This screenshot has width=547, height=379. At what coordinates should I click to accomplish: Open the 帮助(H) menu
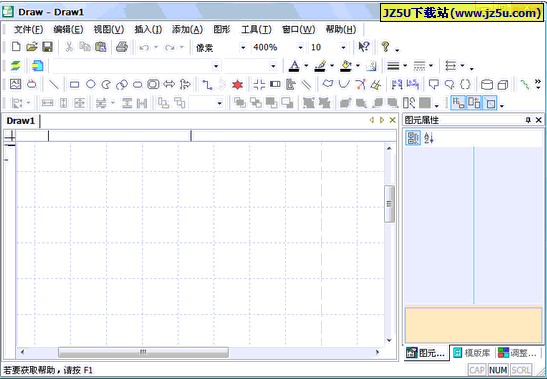click(x=341, y=29)
